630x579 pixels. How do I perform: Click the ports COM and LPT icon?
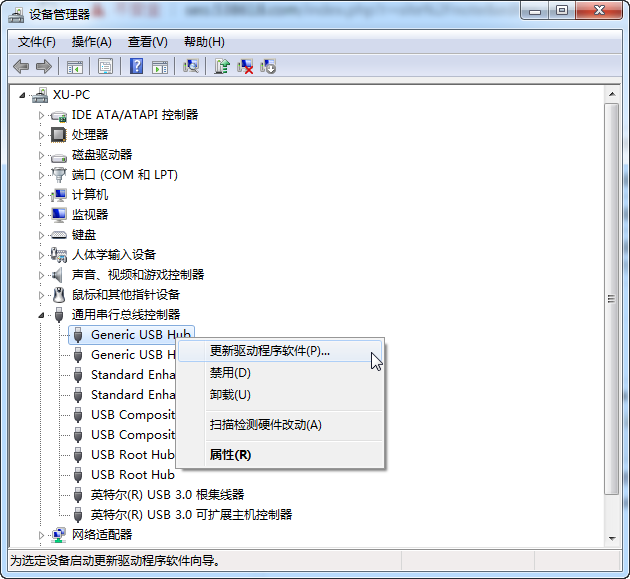59,175
